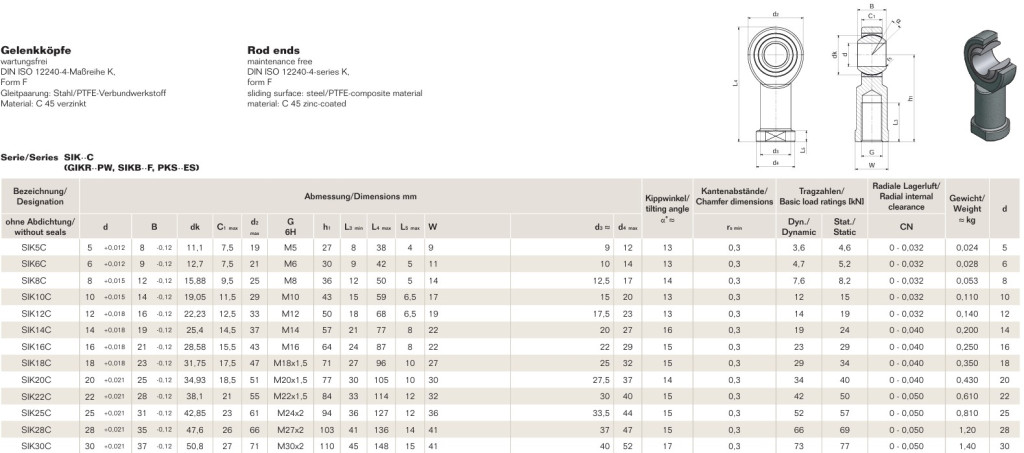Select designation 'SIK20C'

[37, 379]
